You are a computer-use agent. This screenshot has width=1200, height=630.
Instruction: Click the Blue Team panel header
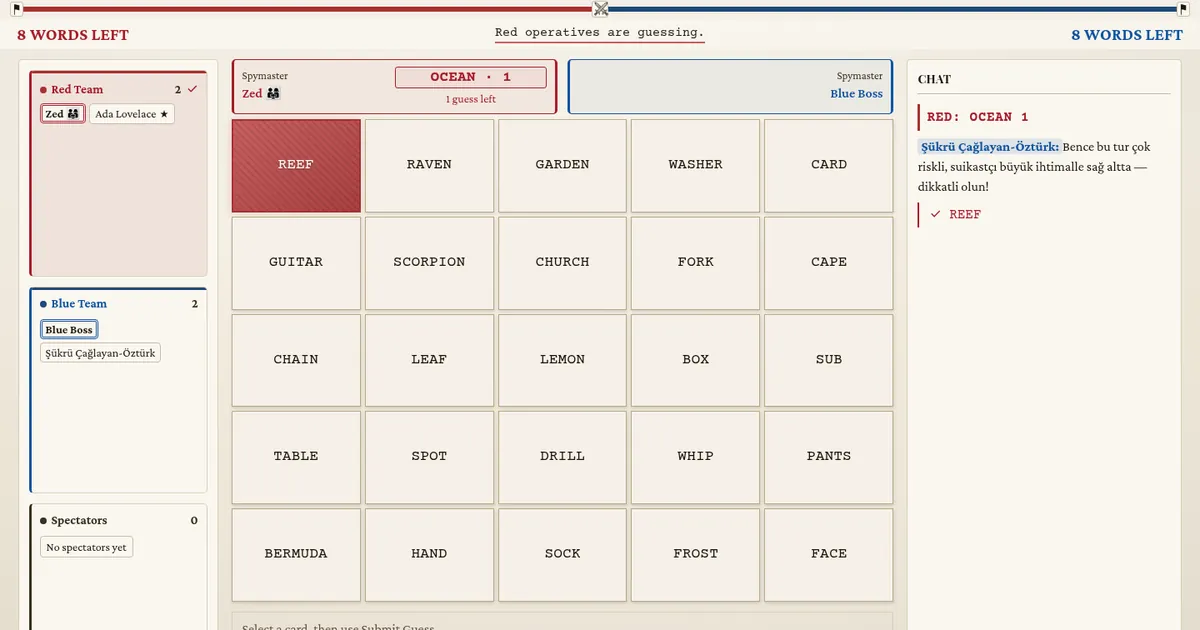(118, 304)
